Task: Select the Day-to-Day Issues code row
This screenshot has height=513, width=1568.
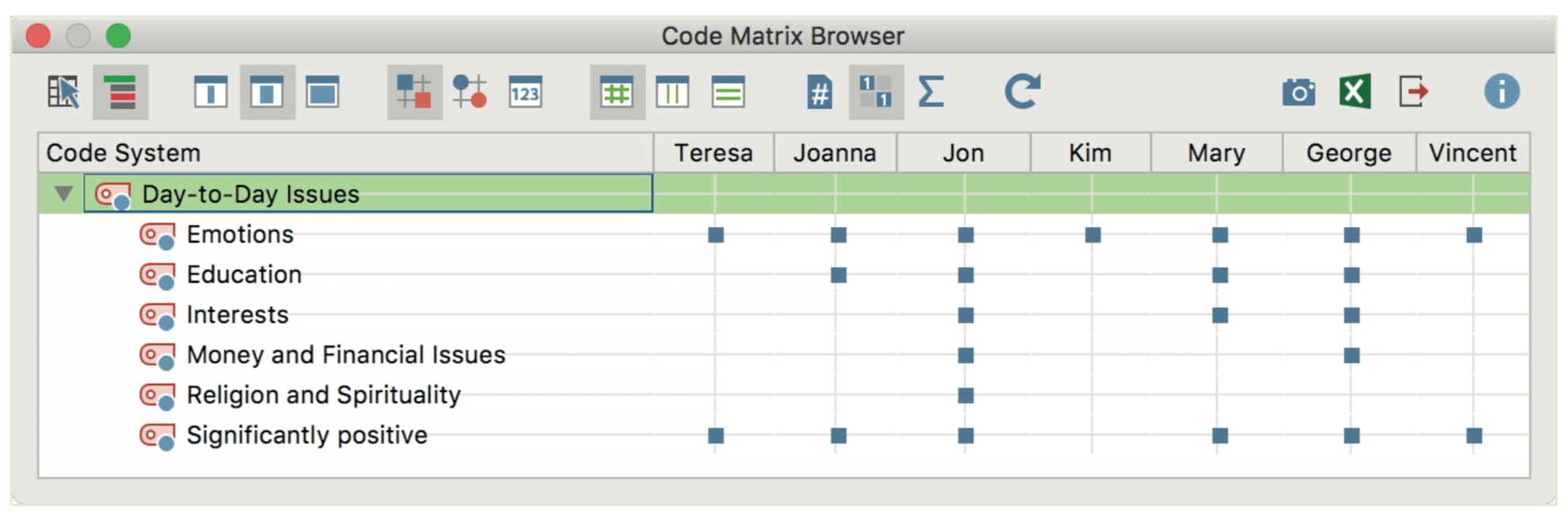Action: pyautogui.click(x=368, y=193)
